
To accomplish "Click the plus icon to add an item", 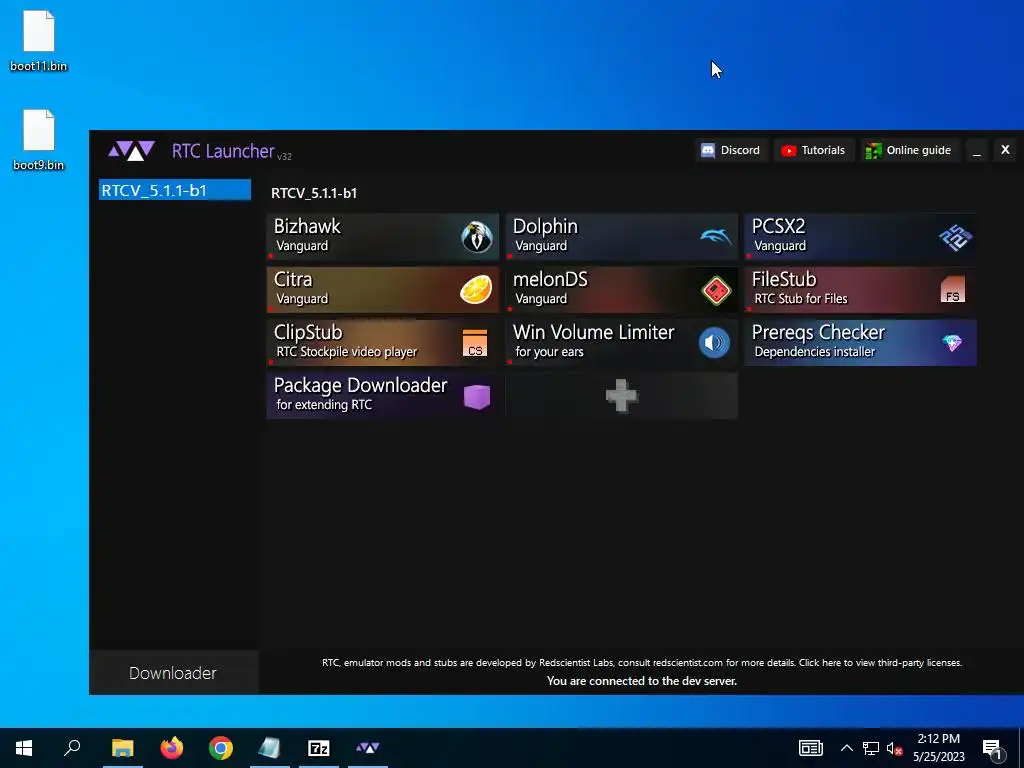I will pyautogui.click(x=622, y=396).
